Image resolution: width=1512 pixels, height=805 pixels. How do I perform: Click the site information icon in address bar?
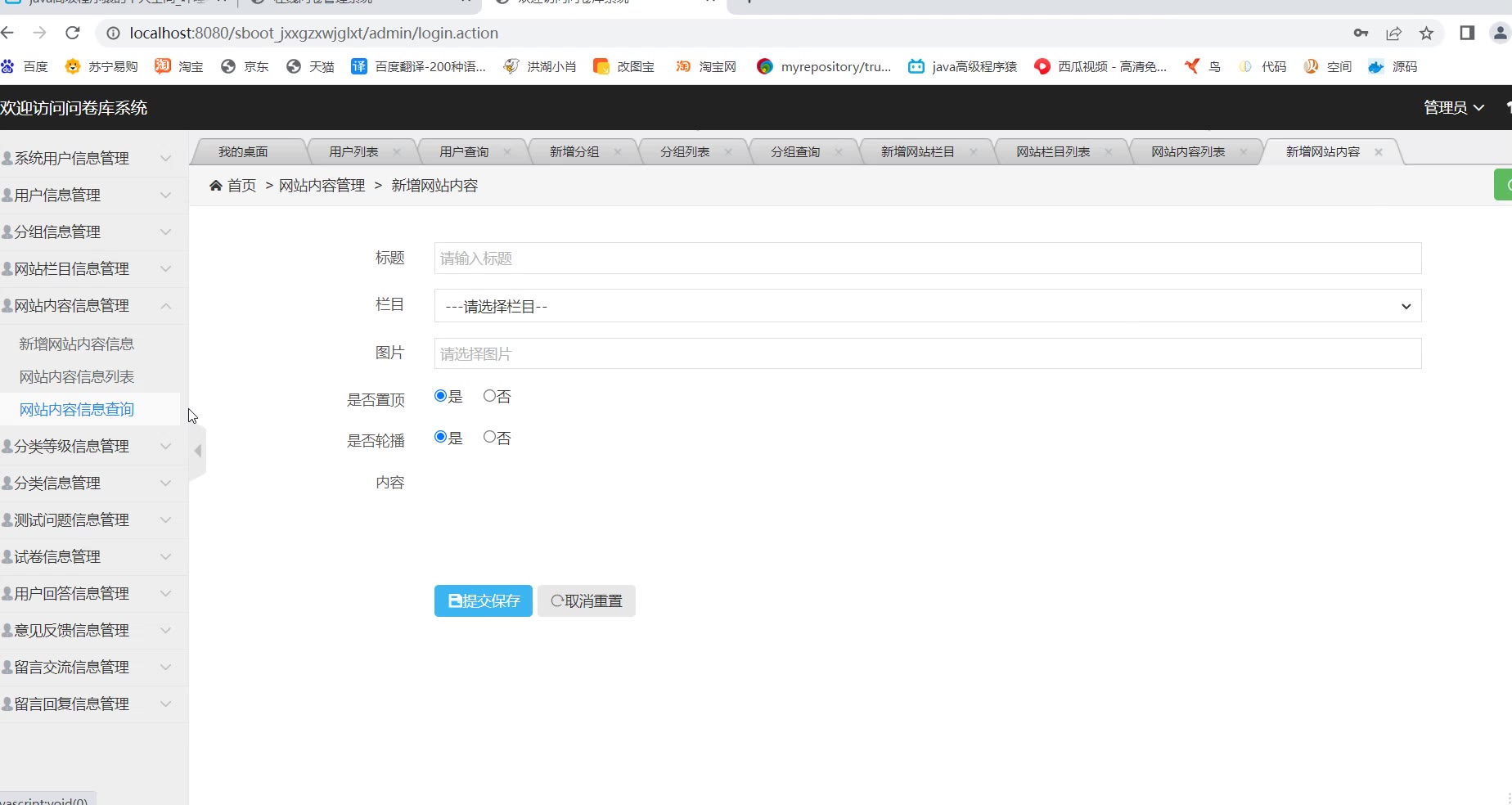coord(114,34)
